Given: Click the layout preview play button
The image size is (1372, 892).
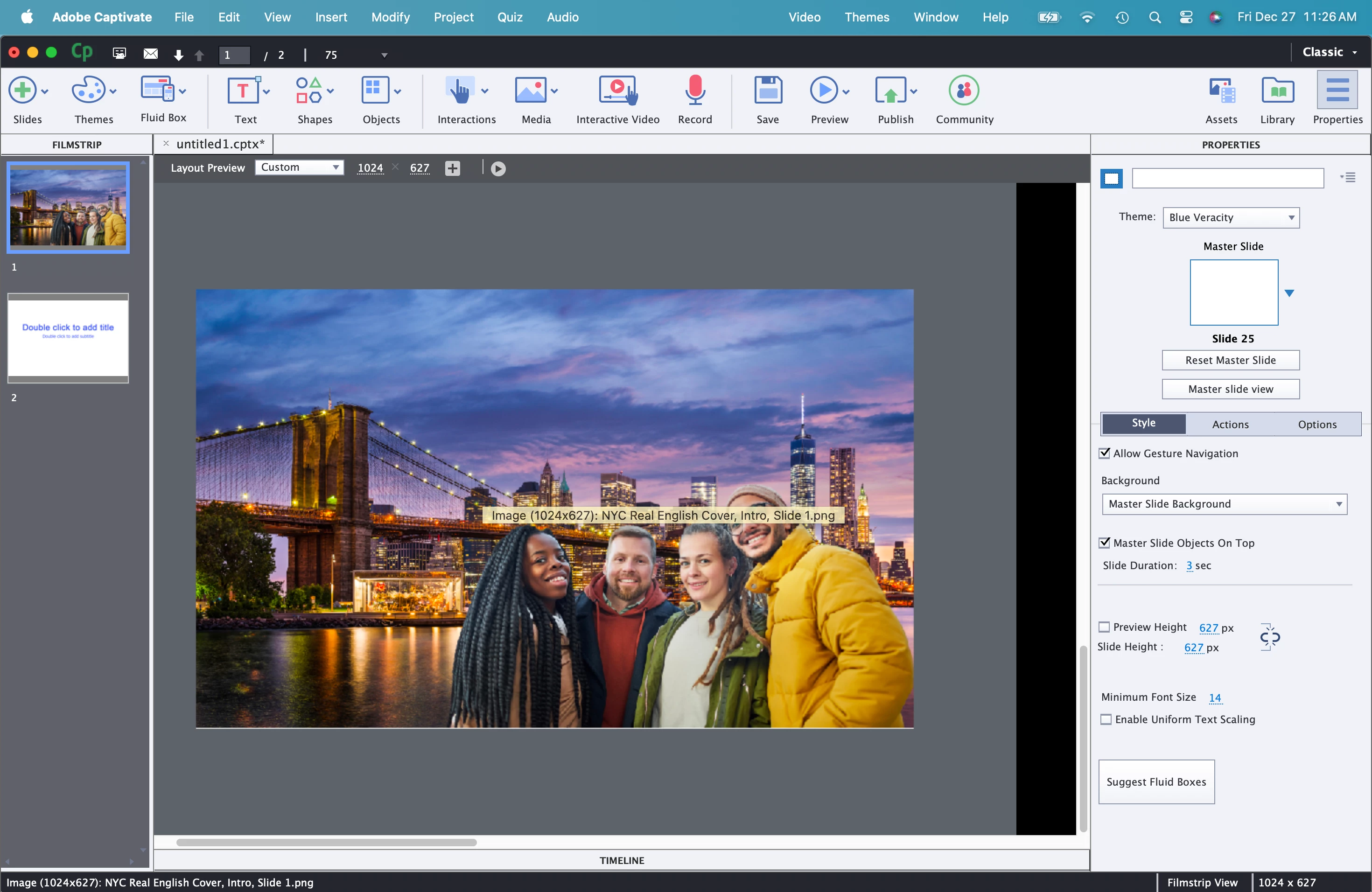Looking at the screenshot, I should [x=498, y=168].
